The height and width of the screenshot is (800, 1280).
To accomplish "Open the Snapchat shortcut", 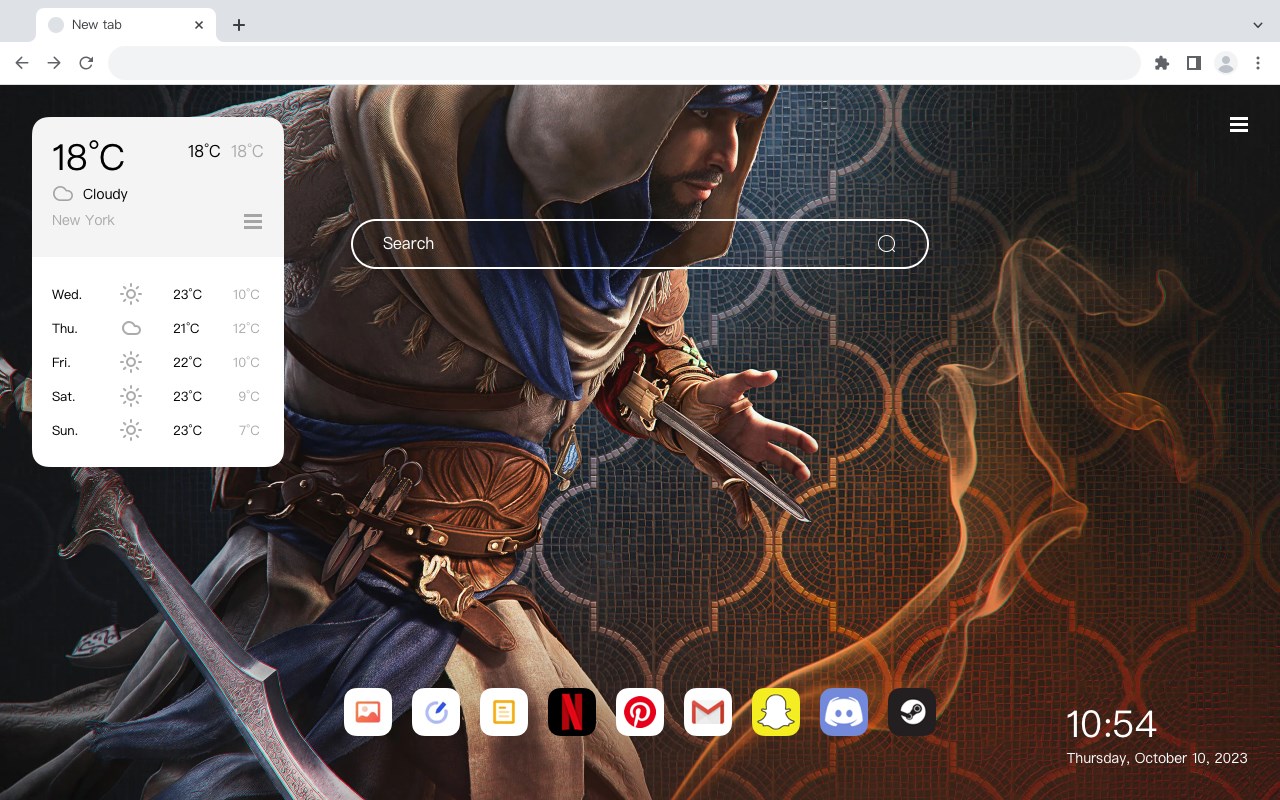I will coord(776,712).
